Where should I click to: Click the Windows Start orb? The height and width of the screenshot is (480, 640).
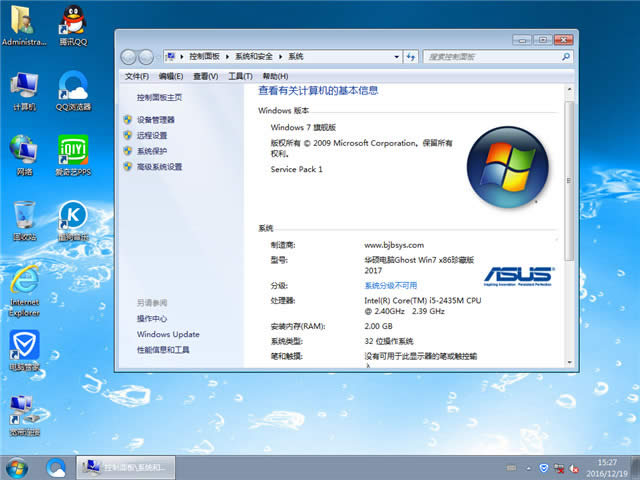tap(16, 468)
